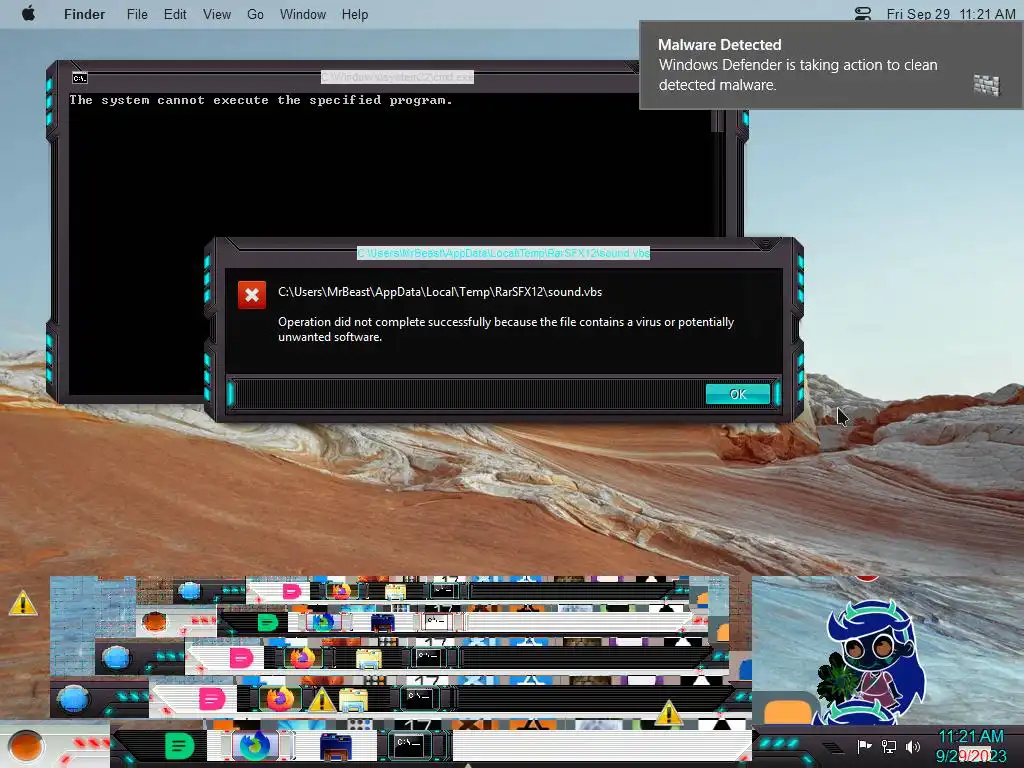Click the 'system cannot execute' console line
Viewport: 1024px width, 768px height.
[x=261, y=100]
